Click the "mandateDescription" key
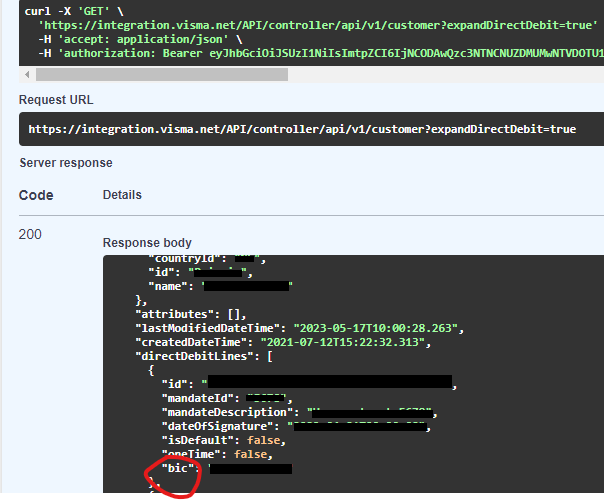 pos(227,412)
